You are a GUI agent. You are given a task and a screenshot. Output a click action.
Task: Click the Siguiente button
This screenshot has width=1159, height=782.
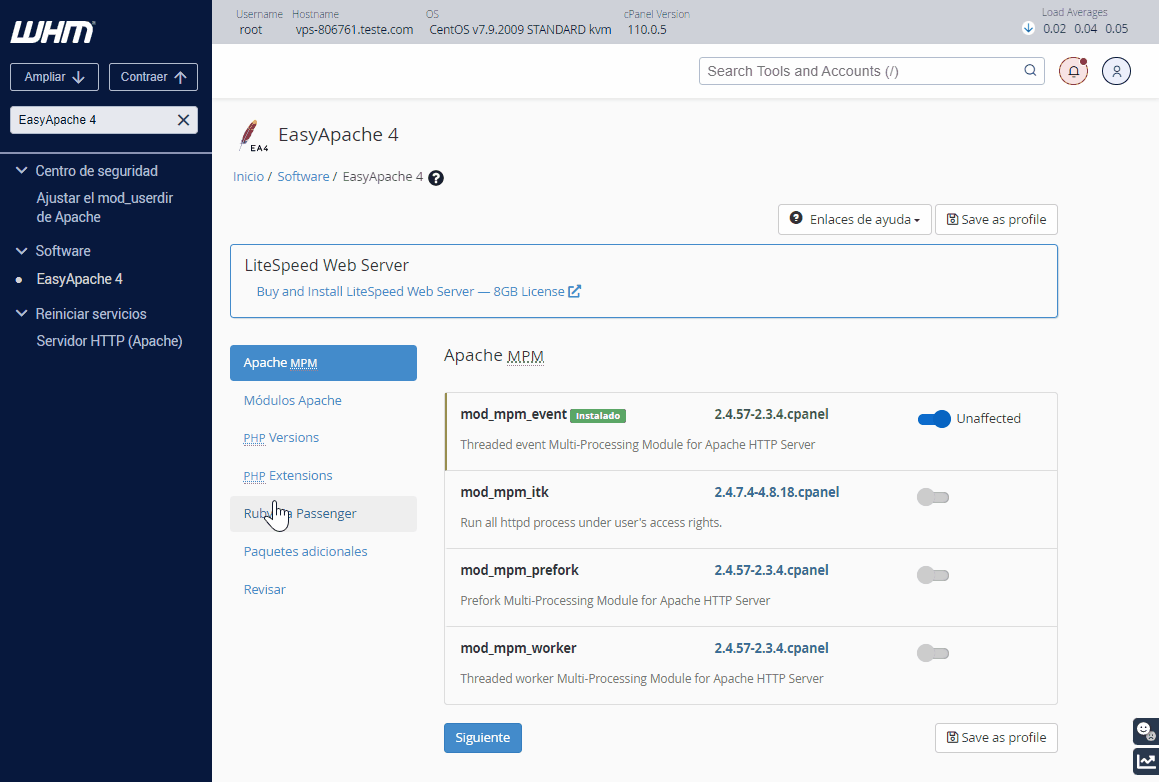pyautogui.click(x=483, y=738)
